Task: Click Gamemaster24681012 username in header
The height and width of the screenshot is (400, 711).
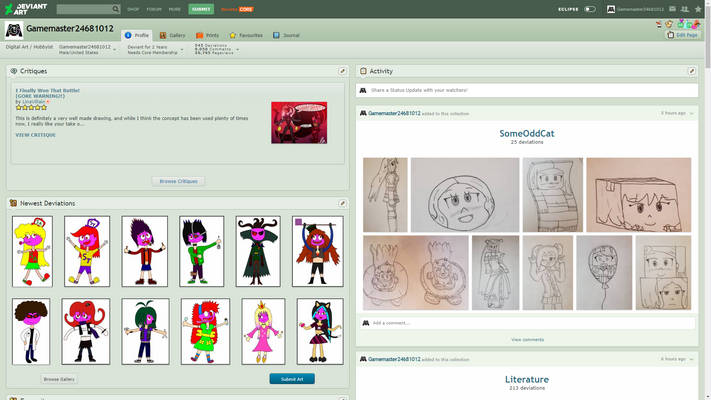Action: point(640,9)
